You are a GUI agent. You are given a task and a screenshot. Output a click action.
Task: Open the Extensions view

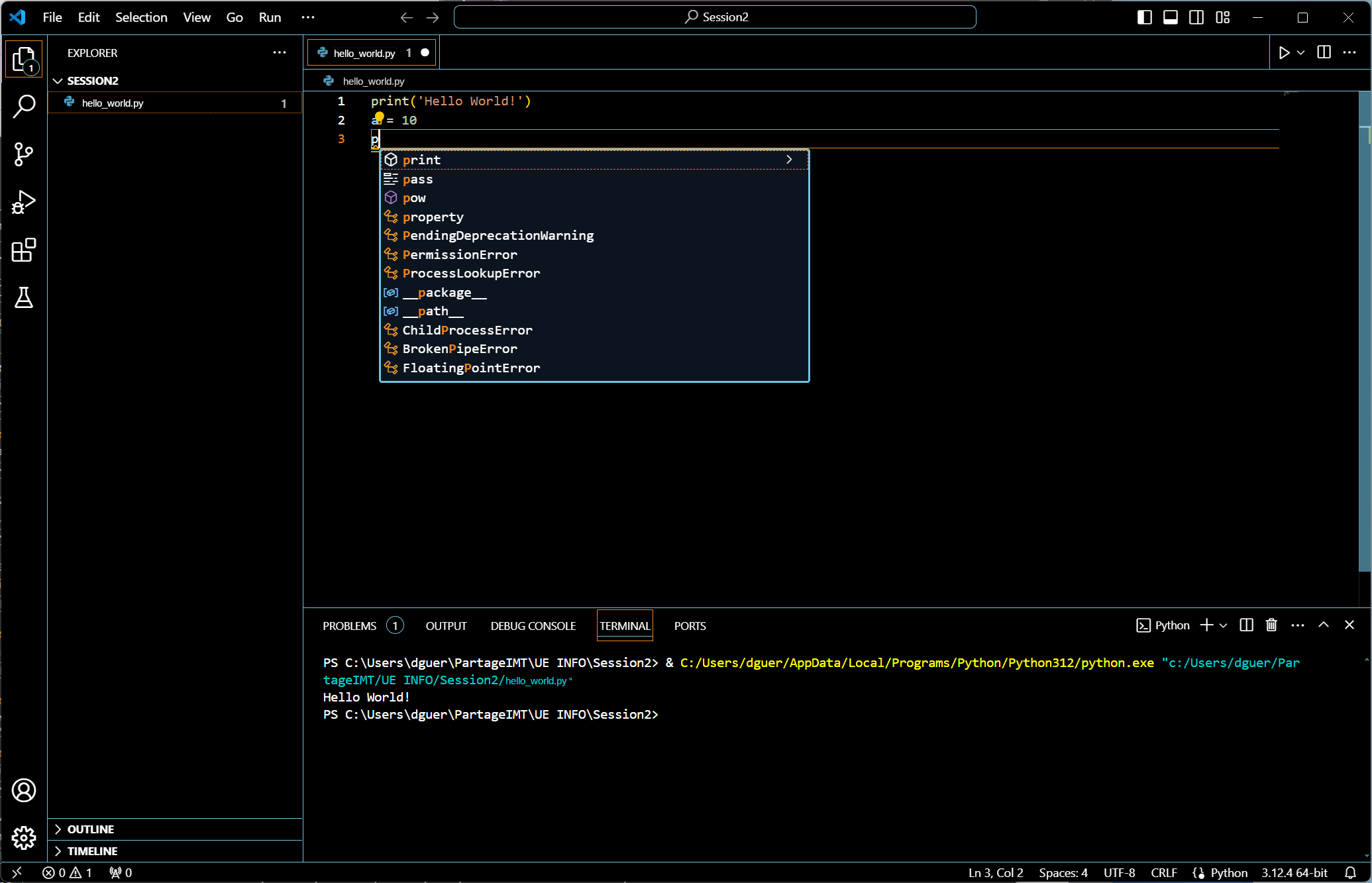click(24, 250)
